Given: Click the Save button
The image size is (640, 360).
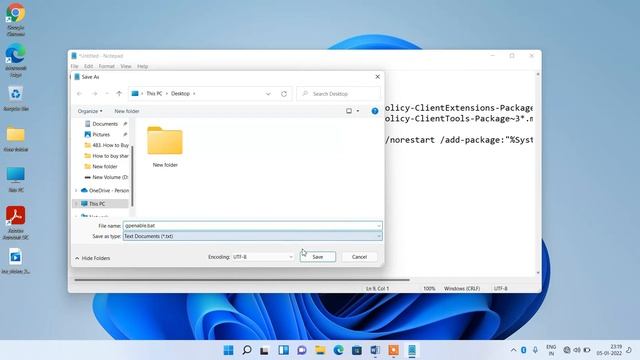Looking at the screenshot, I should tap(318, 257).
